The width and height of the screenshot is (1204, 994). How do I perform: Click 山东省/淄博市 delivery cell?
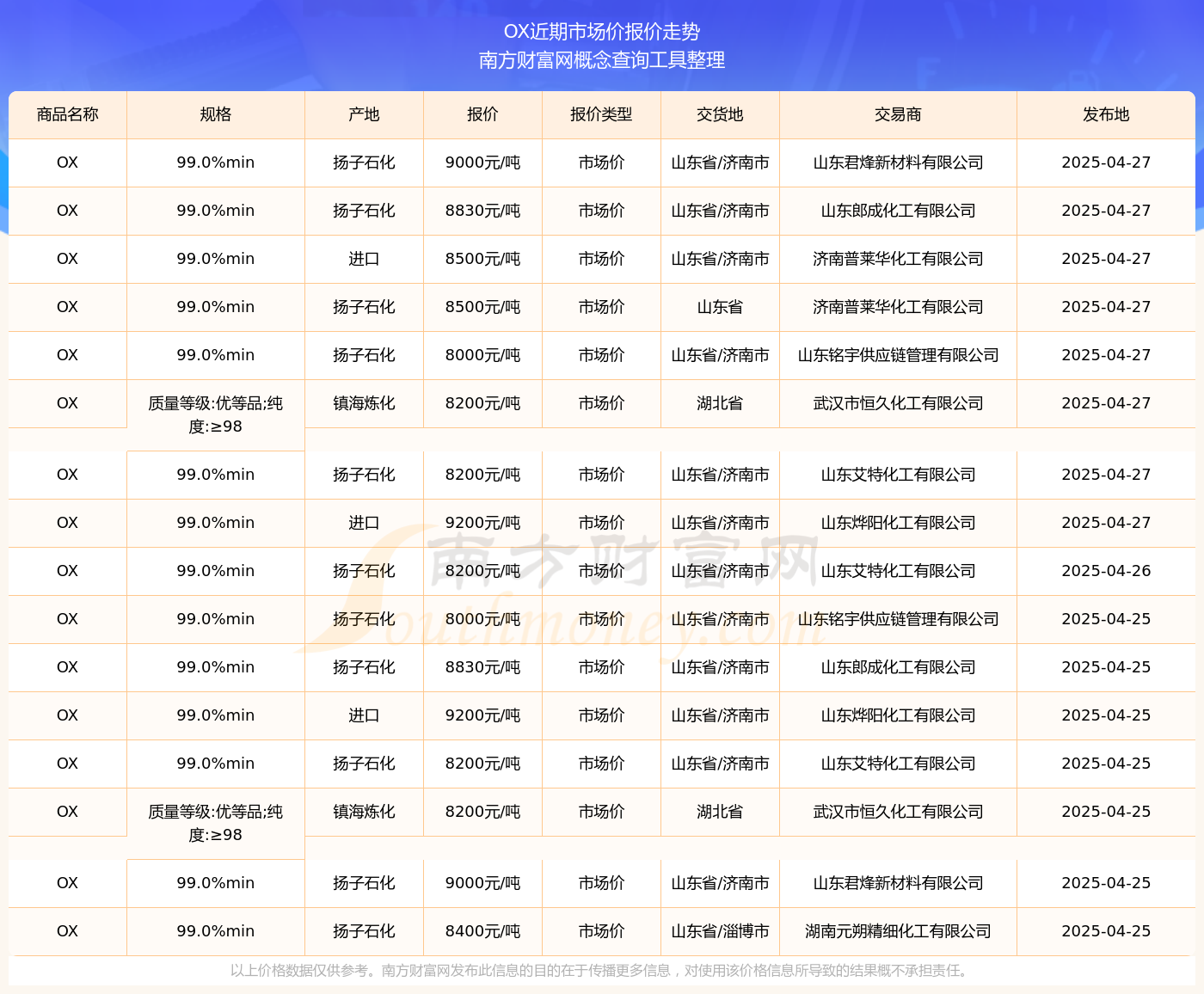pyautogui.click(x=720, y=931)
